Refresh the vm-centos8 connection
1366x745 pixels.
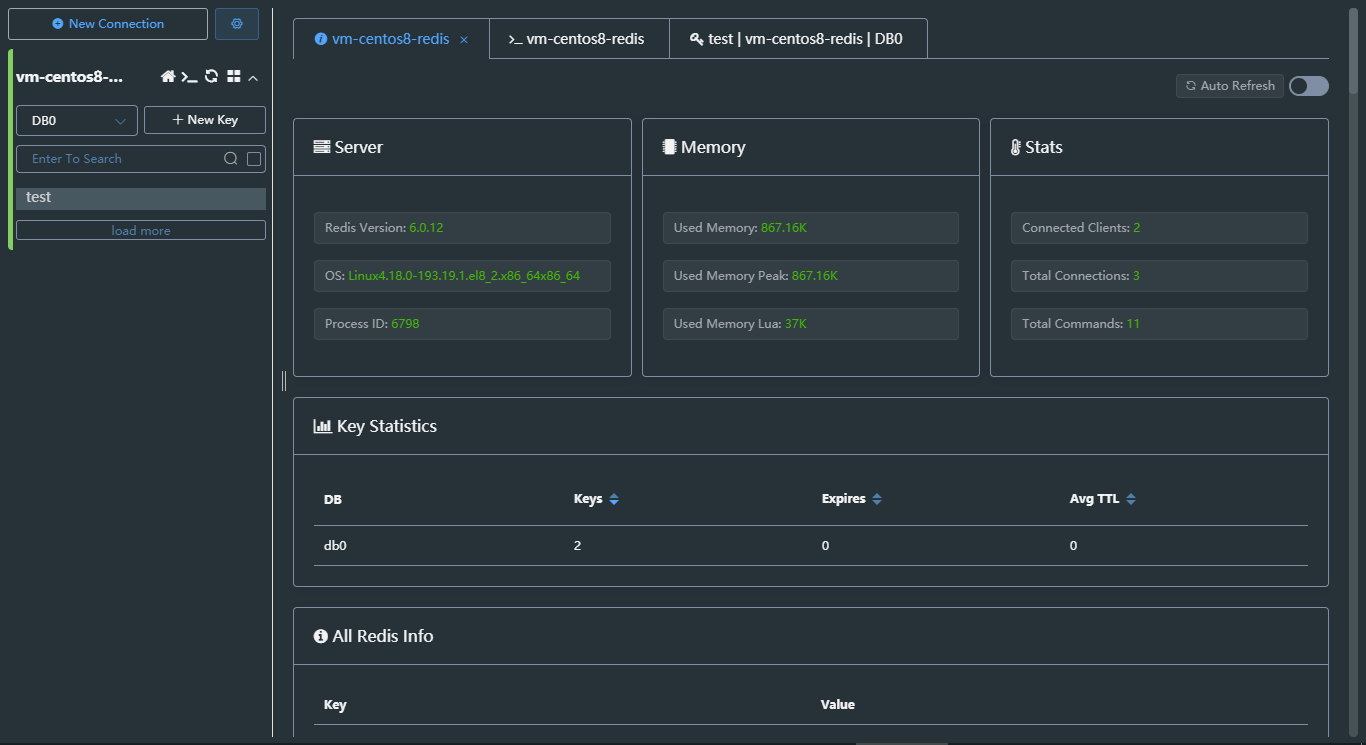pyautogui.click(x=211, y=77)
